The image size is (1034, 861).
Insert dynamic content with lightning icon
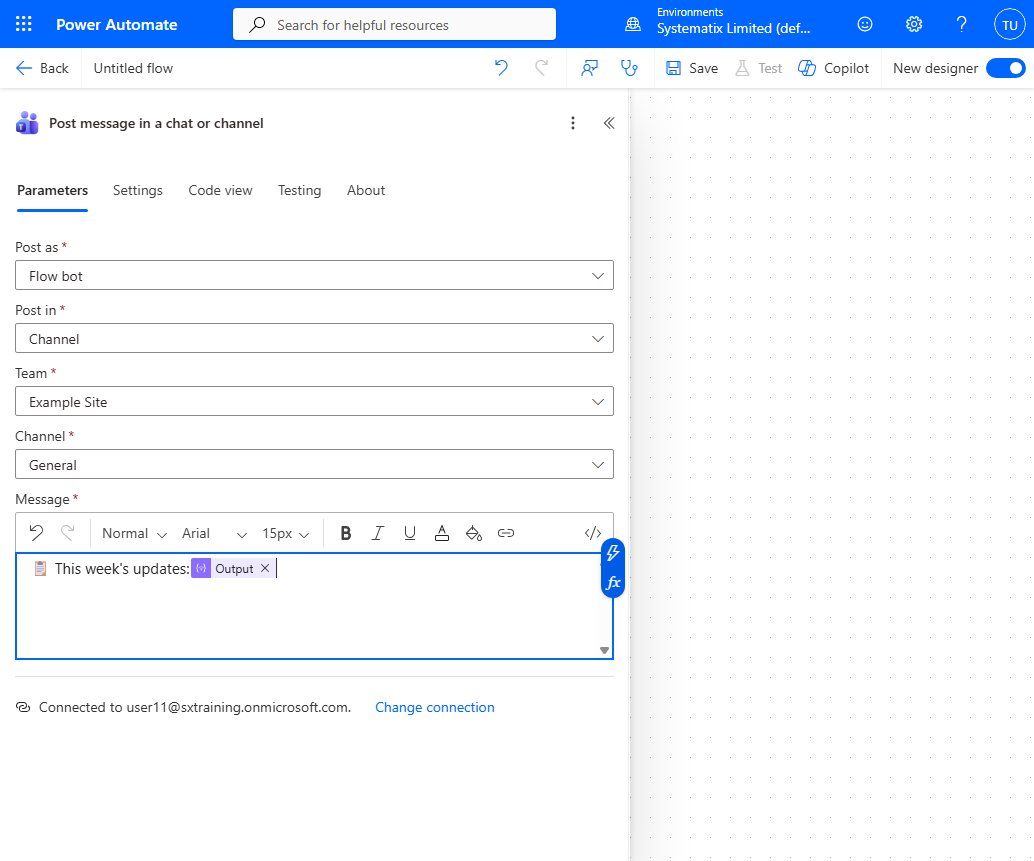pyautogui.click(x=613, y=553)
